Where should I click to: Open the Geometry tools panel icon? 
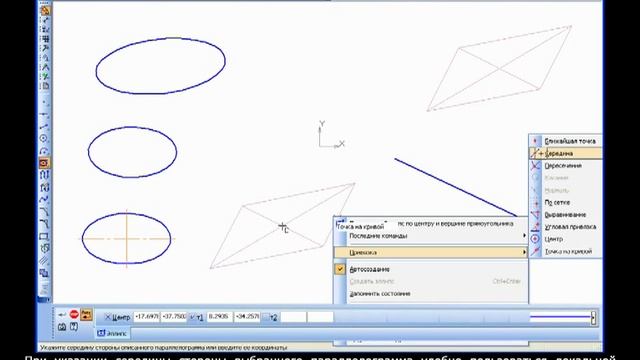coord(45,11)
